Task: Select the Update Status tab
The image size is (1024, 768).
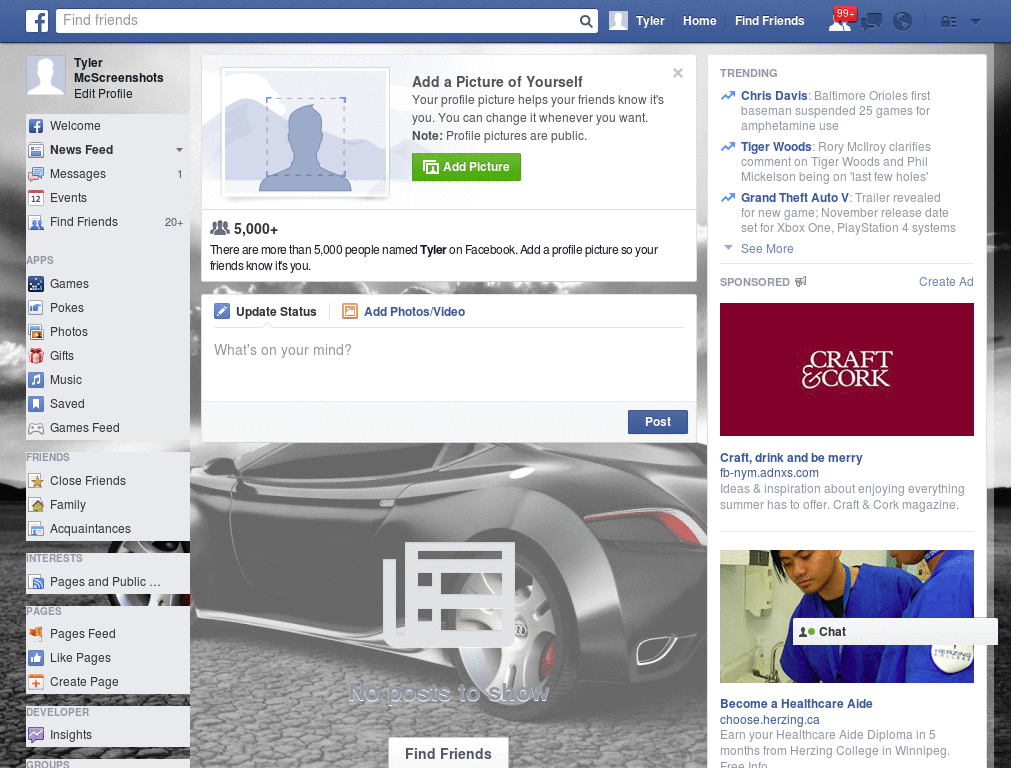Action: (266, 312)
